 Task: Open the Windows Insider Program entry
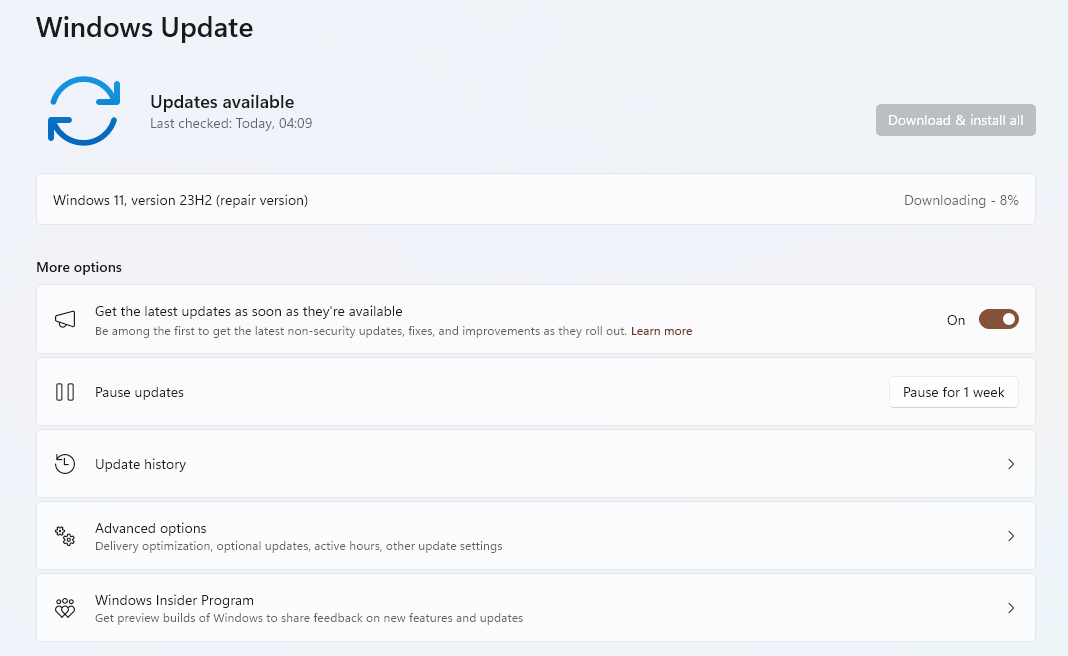(175, 600)
